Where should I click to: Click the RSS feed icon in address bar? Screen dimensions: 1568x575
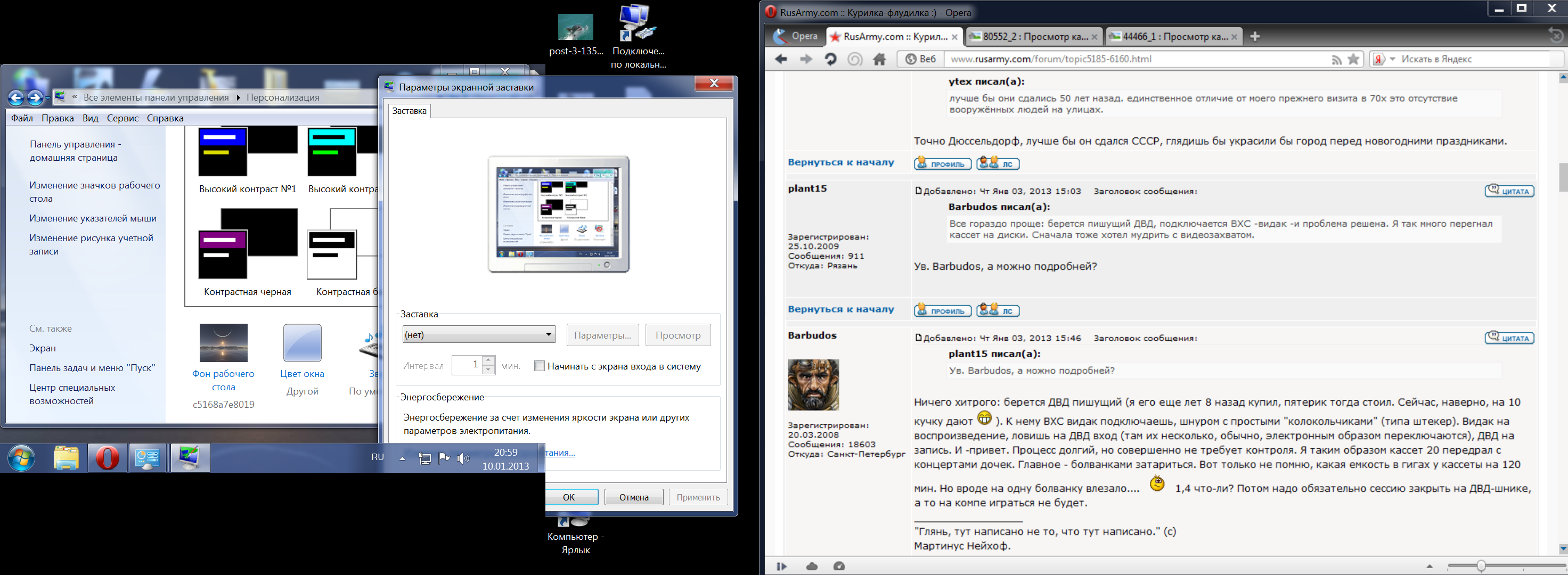click(x=1337, y=60)
